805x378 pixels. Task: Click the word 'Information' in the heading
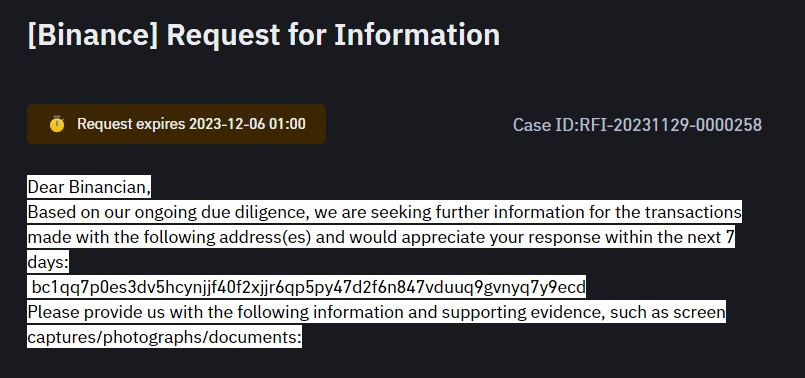417,35
